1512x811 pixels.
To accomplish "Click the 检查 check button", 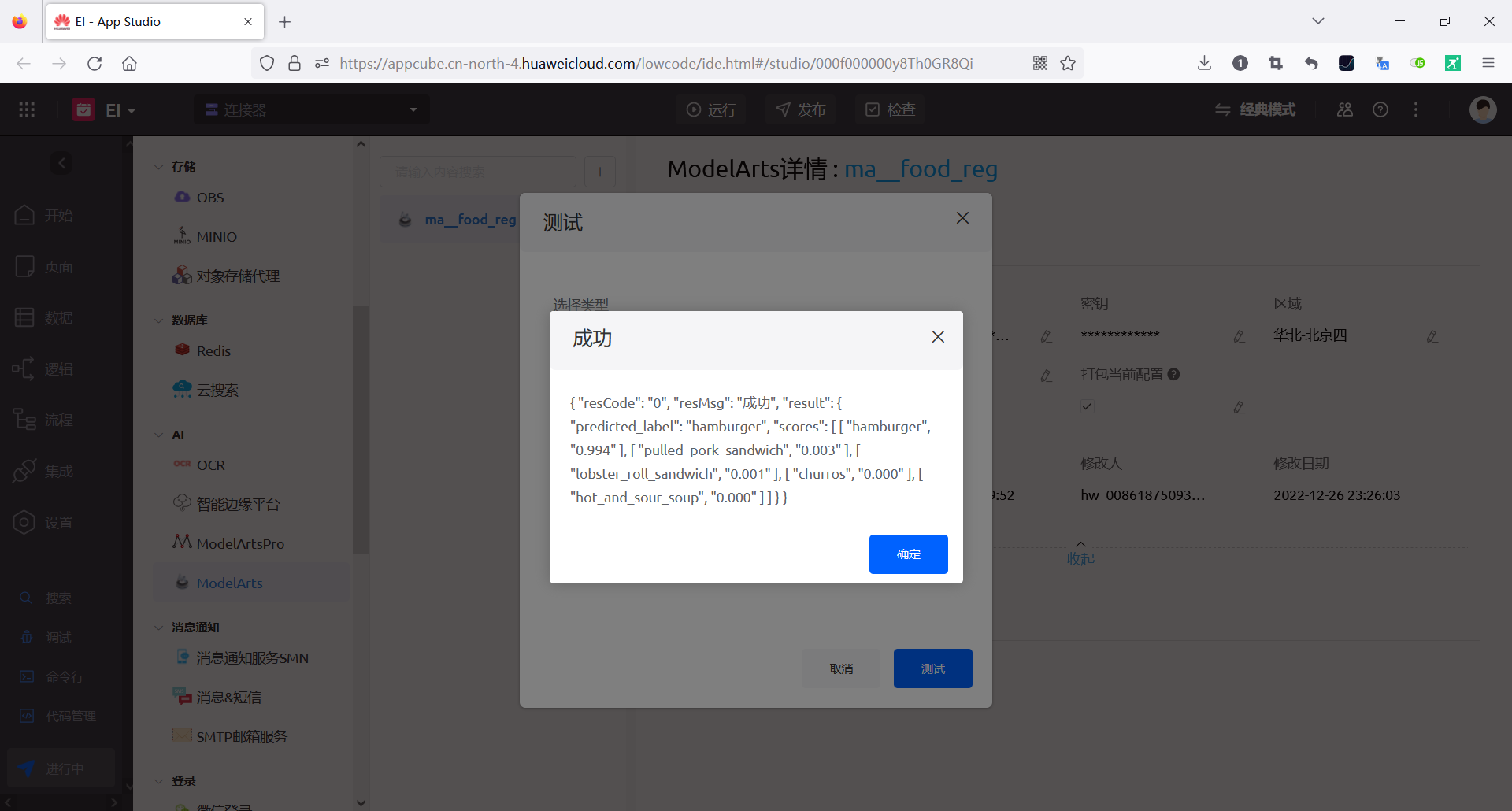I will (x=891, y=109).
